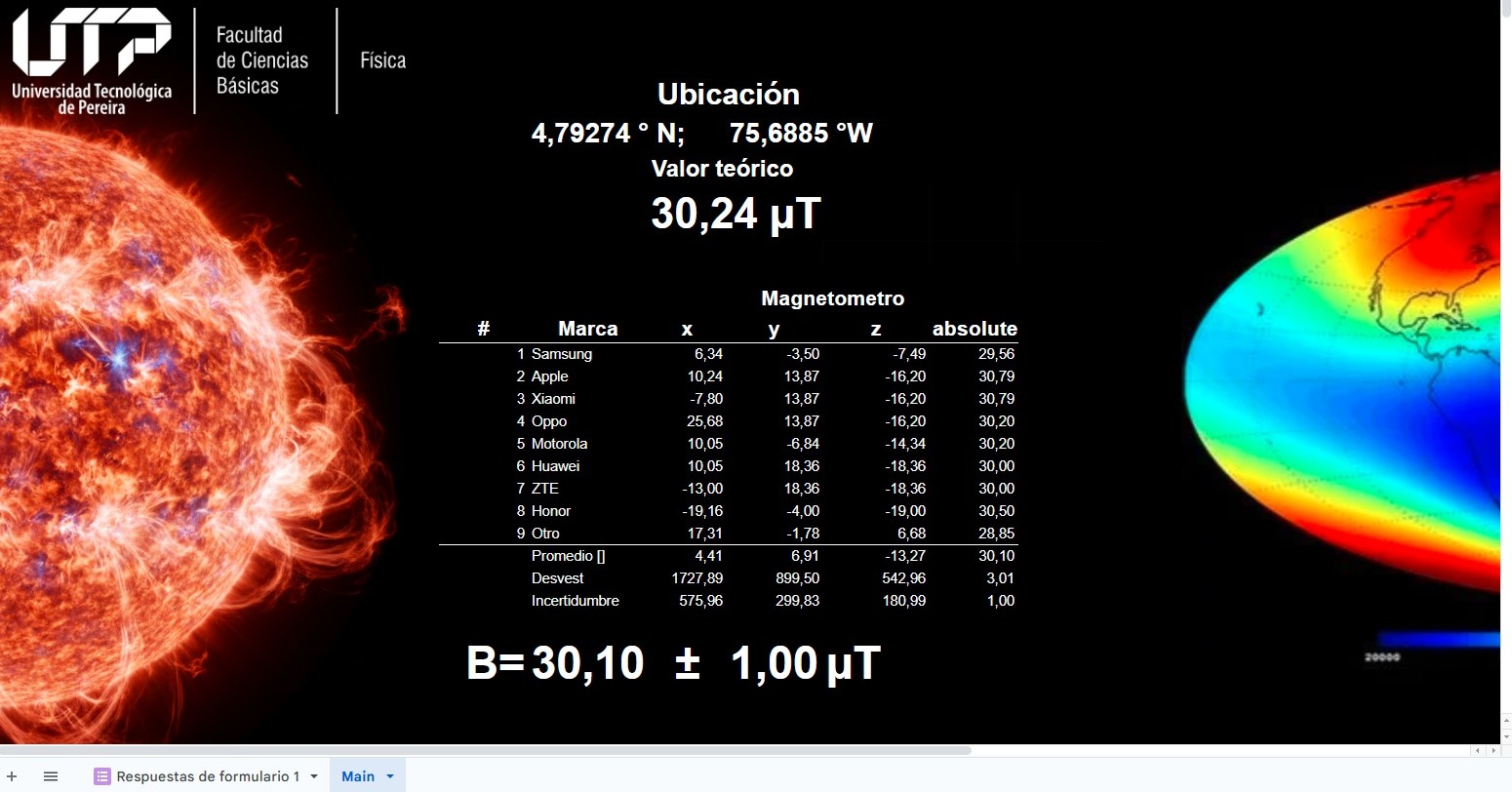Click horizontal scroll left arrow
The width and height of the screenshot is (1512, 792).
coord(1478,750)
